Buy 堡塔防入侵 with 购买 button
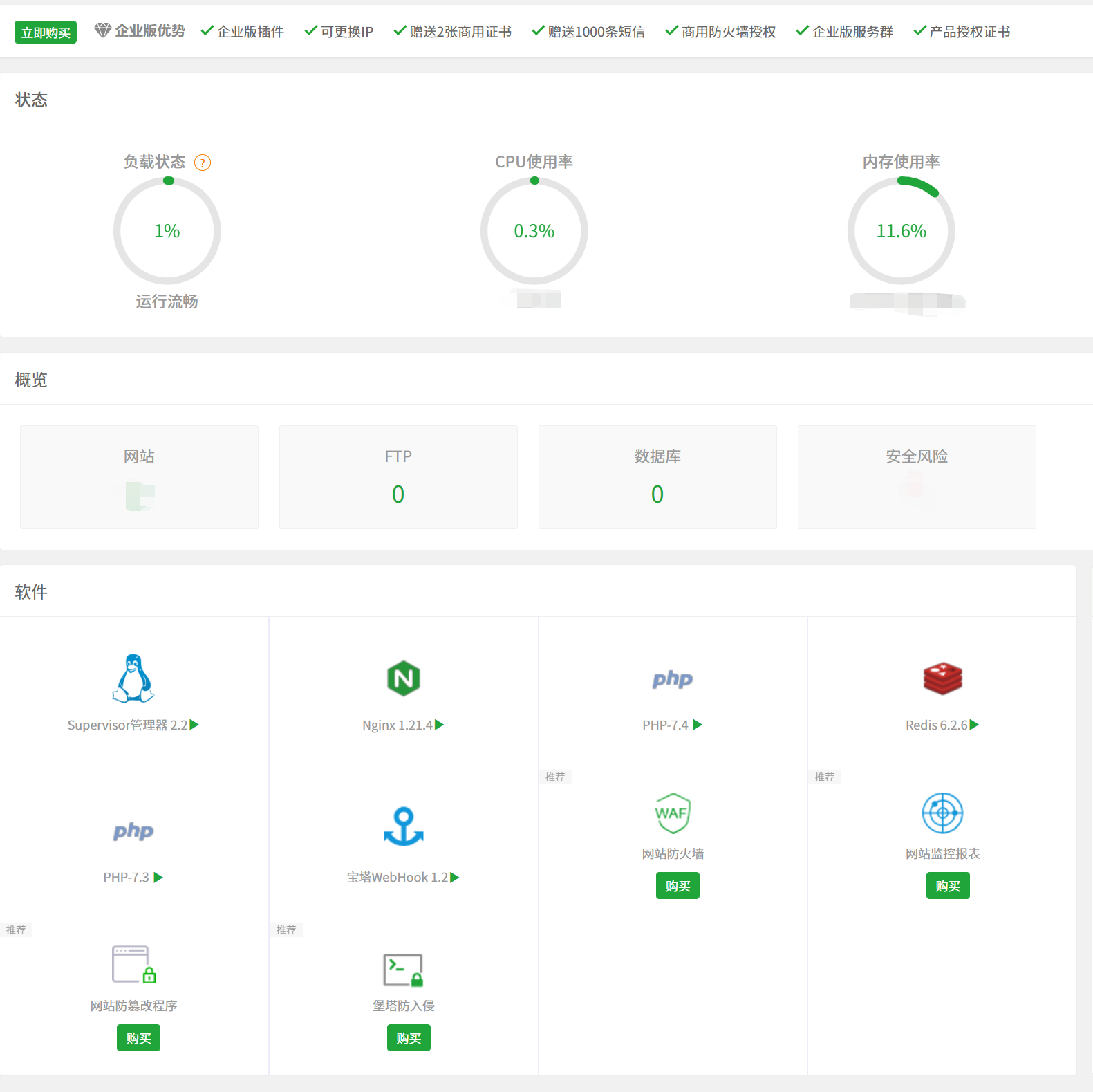Viewport: 1093px width, 1092px height. coord(409,1038)
